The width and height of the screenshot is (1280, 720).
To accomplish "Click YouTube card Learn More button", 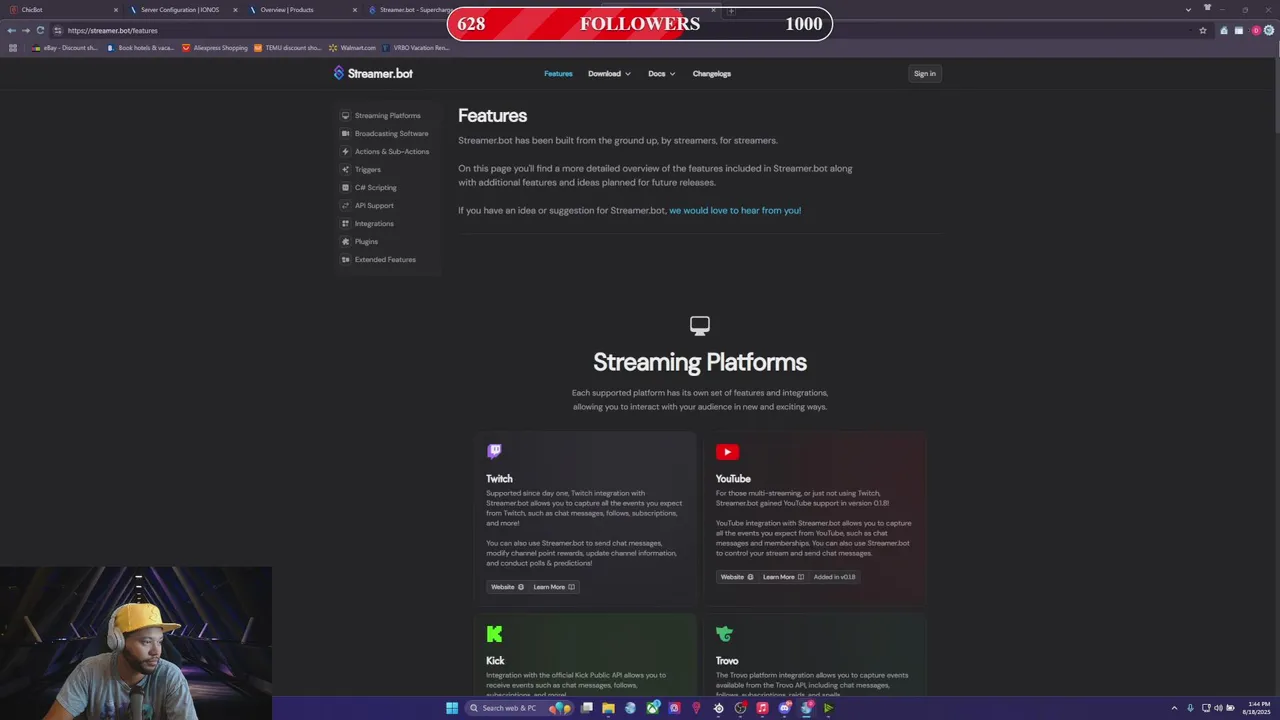I will 783,577.
